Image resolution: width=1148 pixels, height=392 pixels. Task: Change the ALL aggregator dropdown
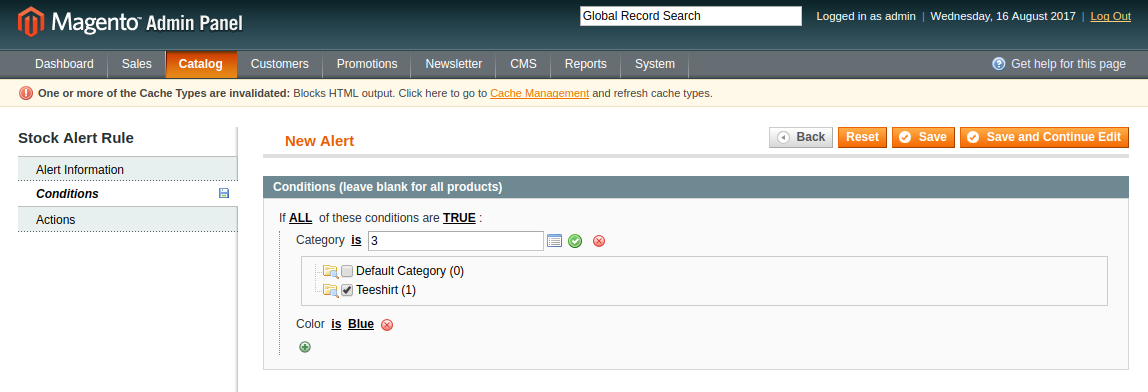(x=300, y=218)
